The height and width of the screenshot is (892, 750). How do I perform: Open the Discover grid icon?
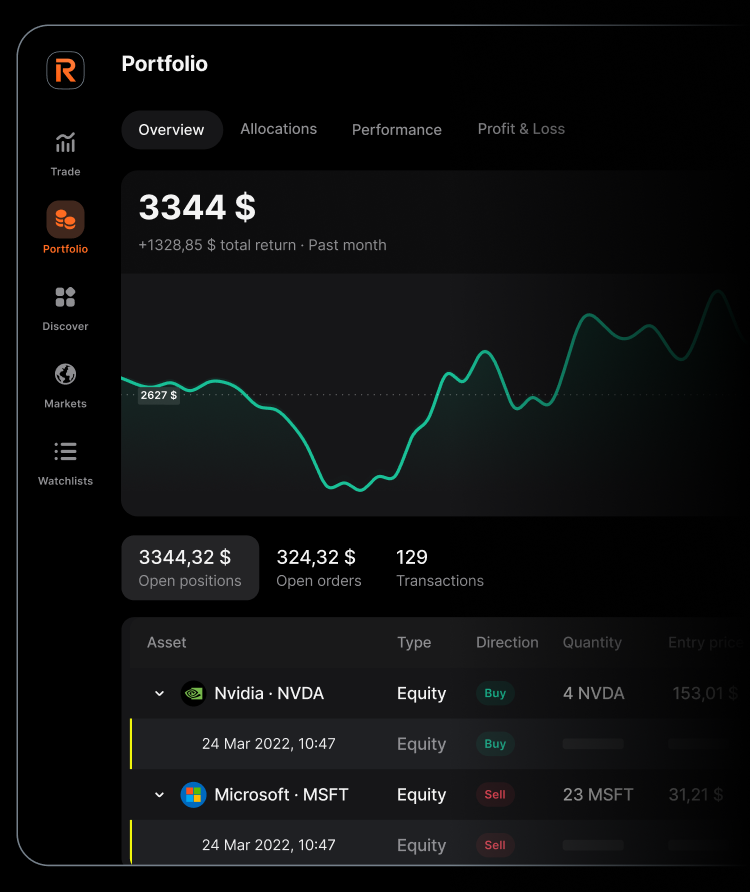(65, 297)
